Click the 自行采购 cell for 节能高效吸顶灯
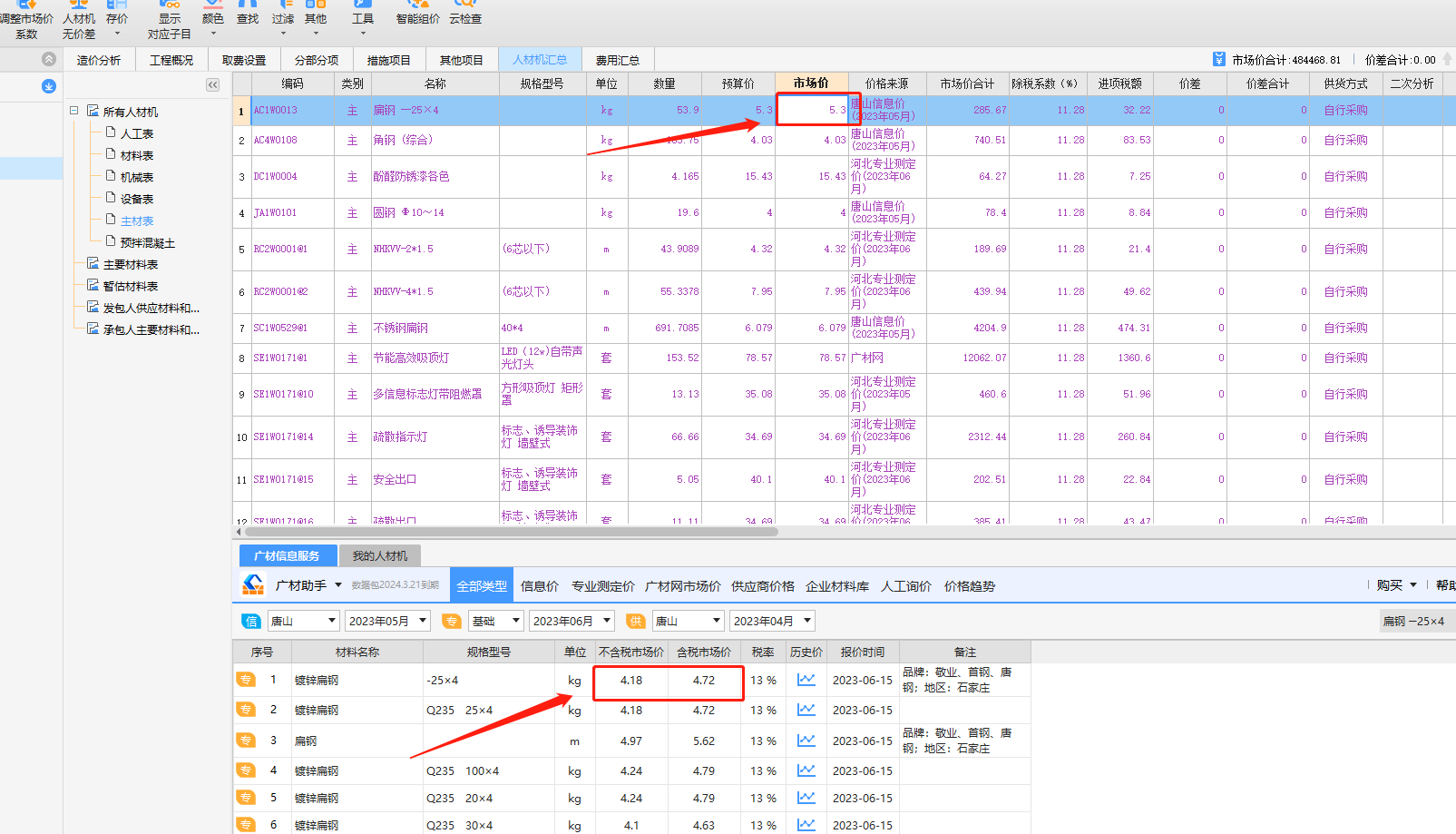Image resolution: width=1456 pixels, height=834 pixels. (1345, 358)
